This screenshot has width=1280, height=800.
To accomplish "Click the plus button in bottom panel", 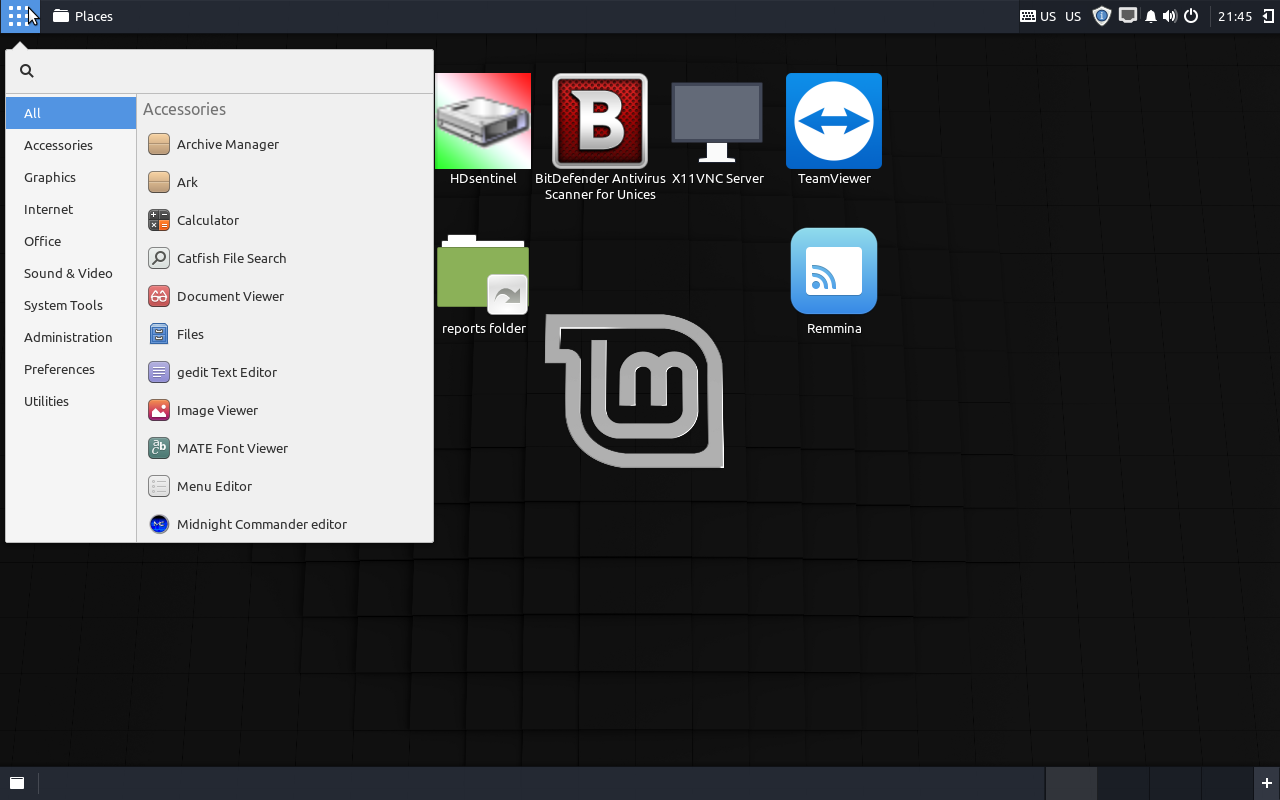I will point(1266,783).
